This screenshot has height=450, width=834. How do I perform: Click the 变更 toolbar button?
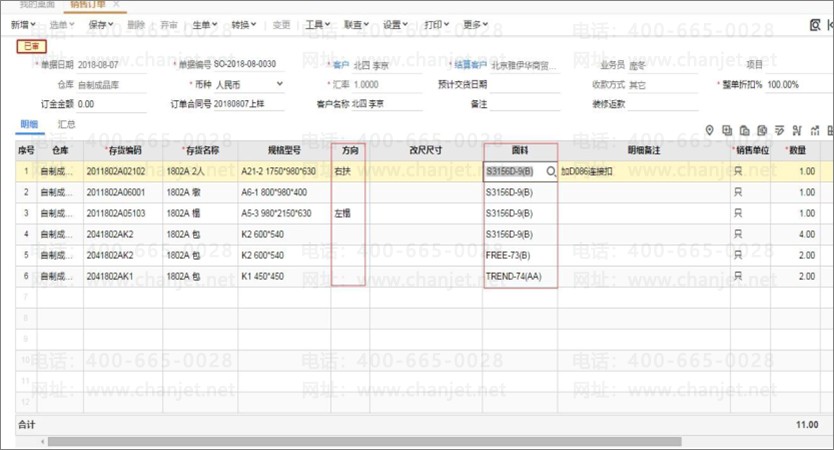(281, 24)
